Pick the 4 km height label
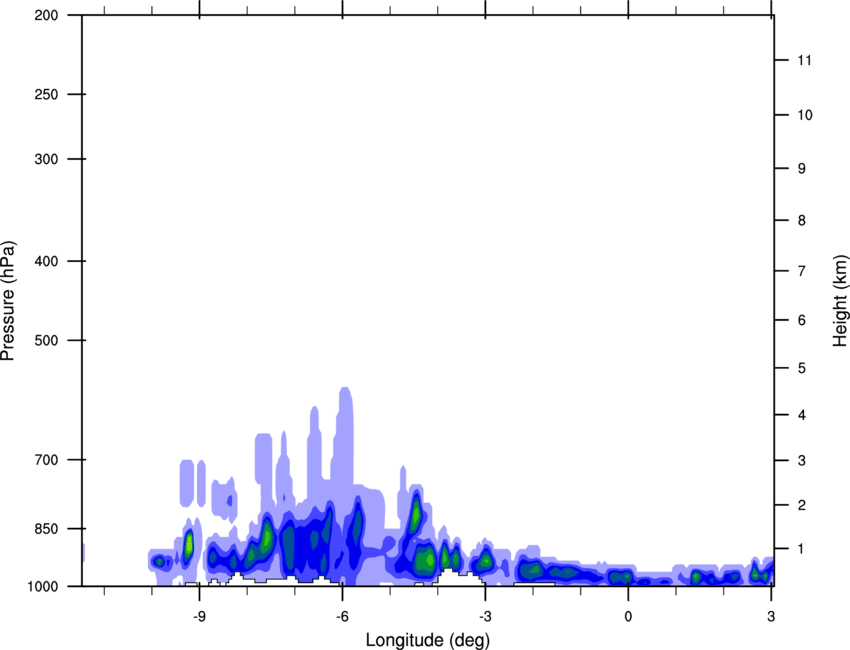This screenshot has height=650, width=850. pos(802,415)
